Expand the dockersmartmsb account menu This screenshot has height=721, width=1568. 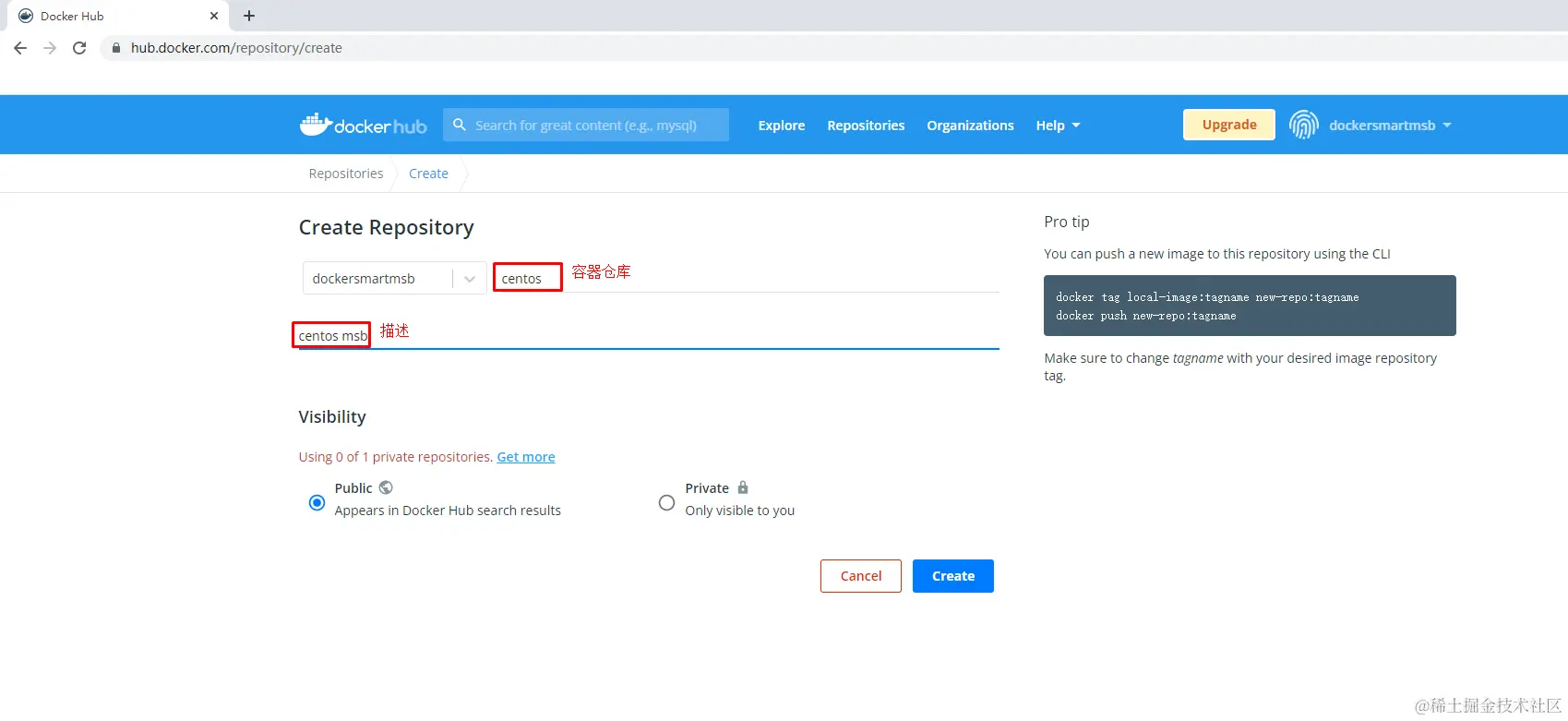point(1390,126)
